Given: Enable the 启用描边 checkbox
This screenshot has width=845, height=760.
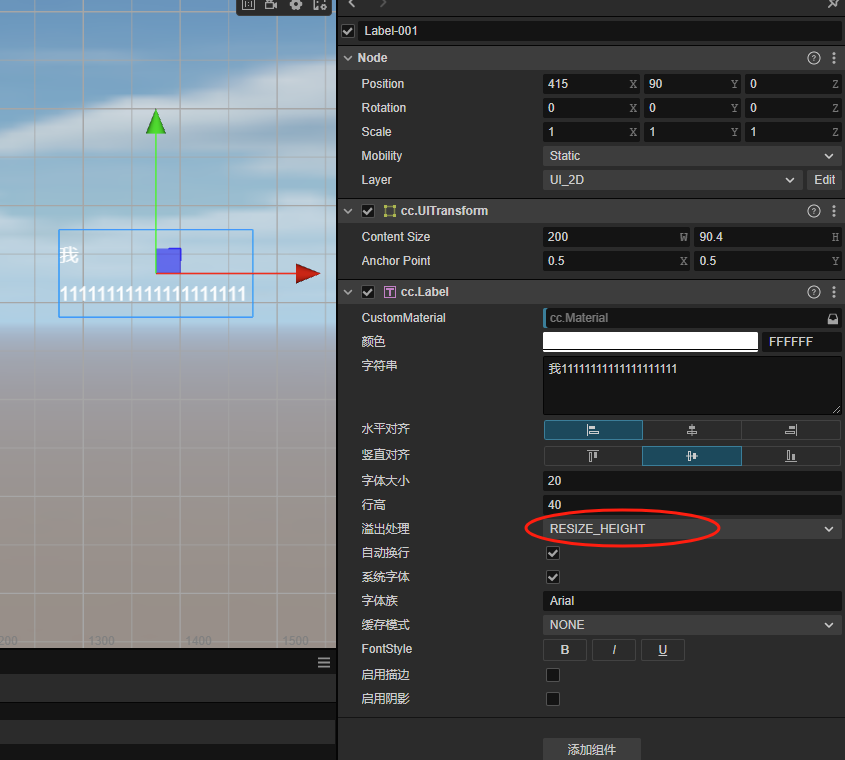Looking at the screenshot, I should (553, 675).
